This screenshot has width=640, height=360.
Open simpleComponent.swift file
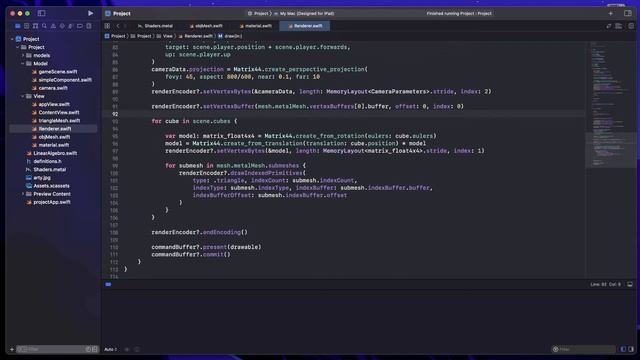pyautogui.click(x=62, y=80)
